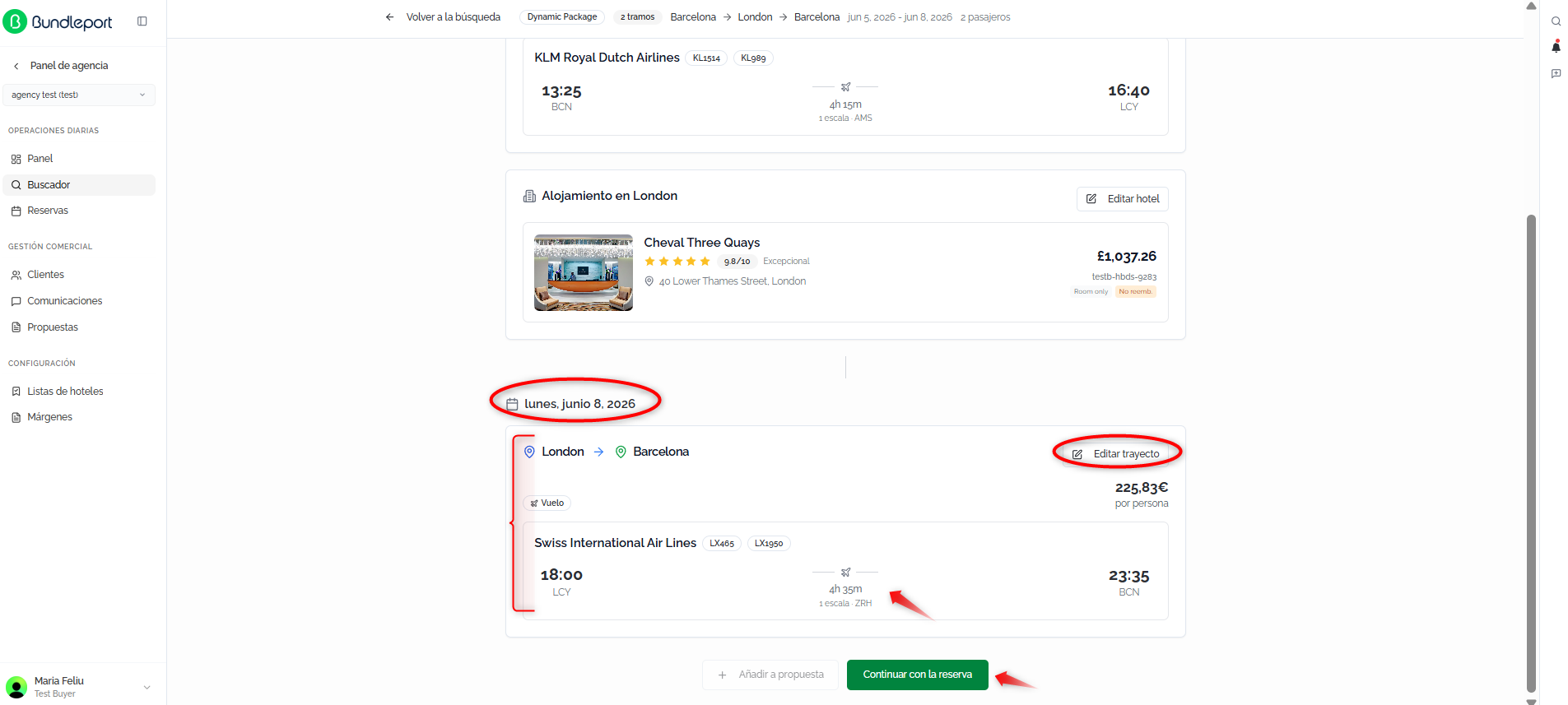Open the feedback message icon

point(1556,73)
